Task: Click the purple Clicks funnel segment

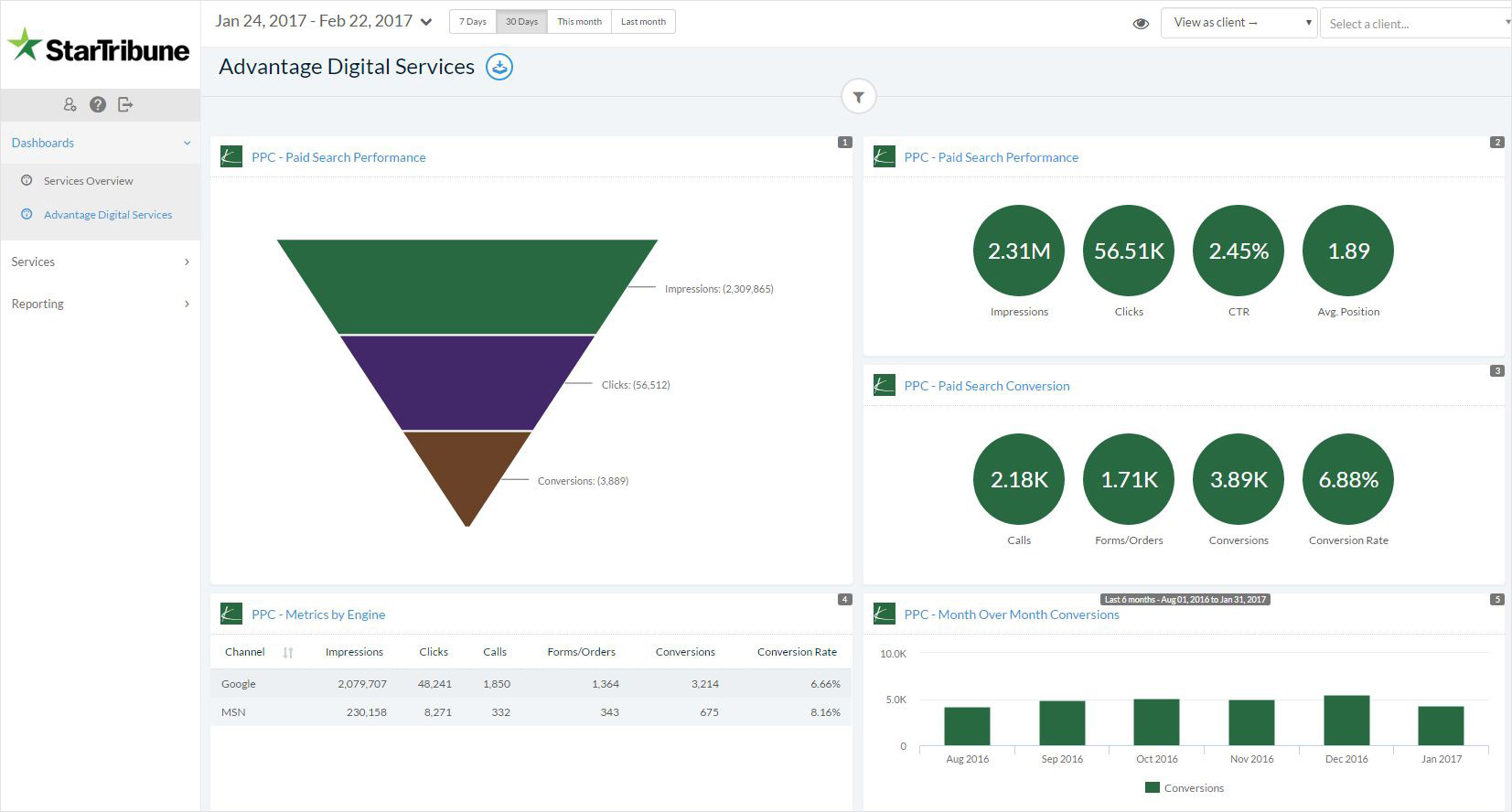Action: pos(467,382)
